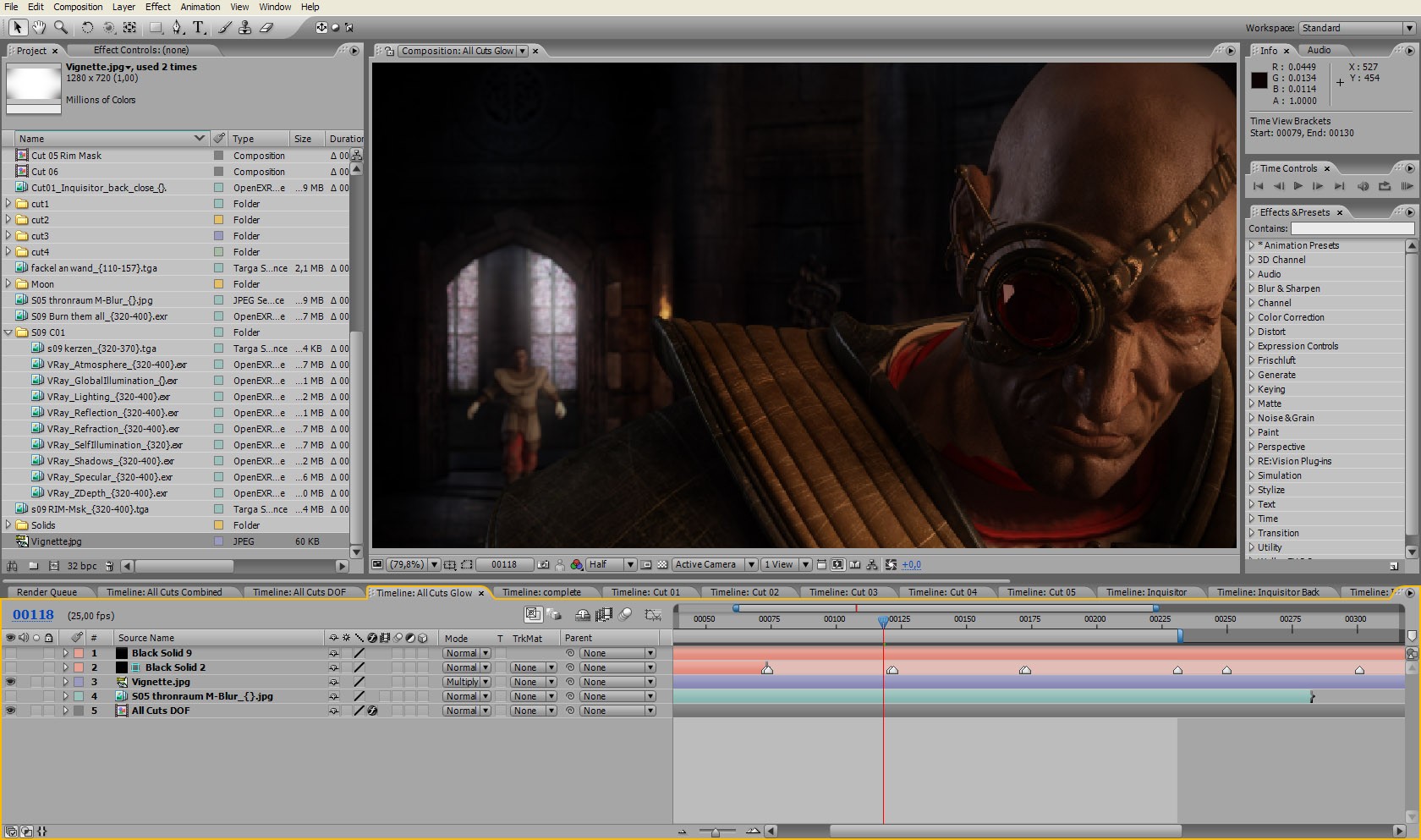Viewport: 1421px width, 840px height.
Task: Open the Vignette.jpg blend mode dropdown
Action: point(467,682)
